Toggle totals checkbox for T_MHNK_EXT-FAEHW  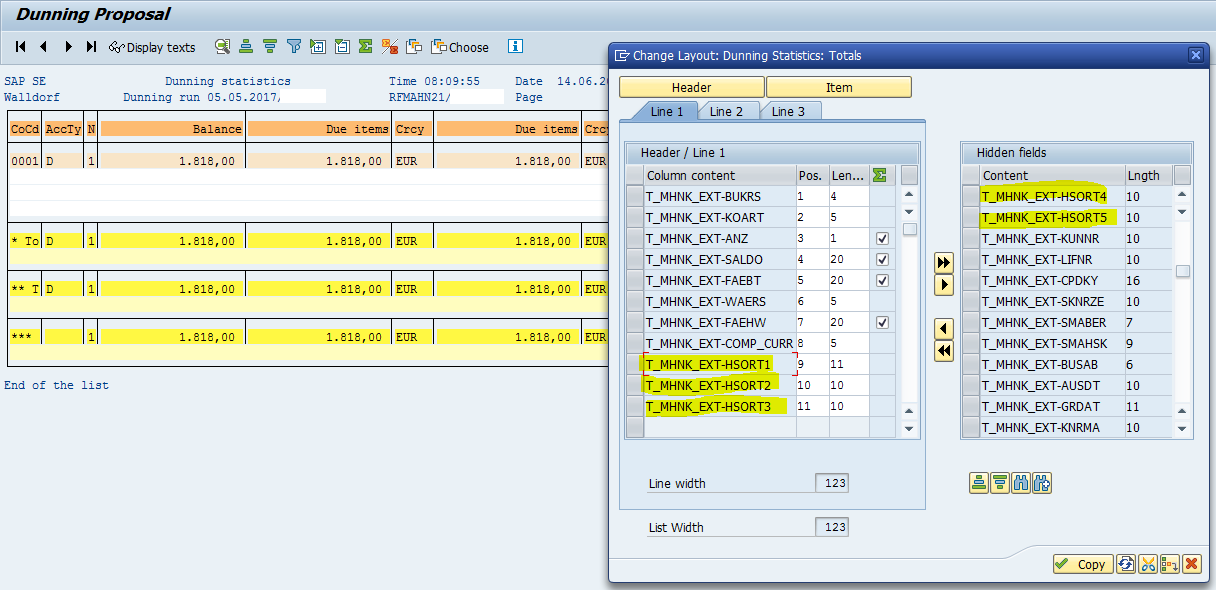pyautogui.click(x=881, y=323)
